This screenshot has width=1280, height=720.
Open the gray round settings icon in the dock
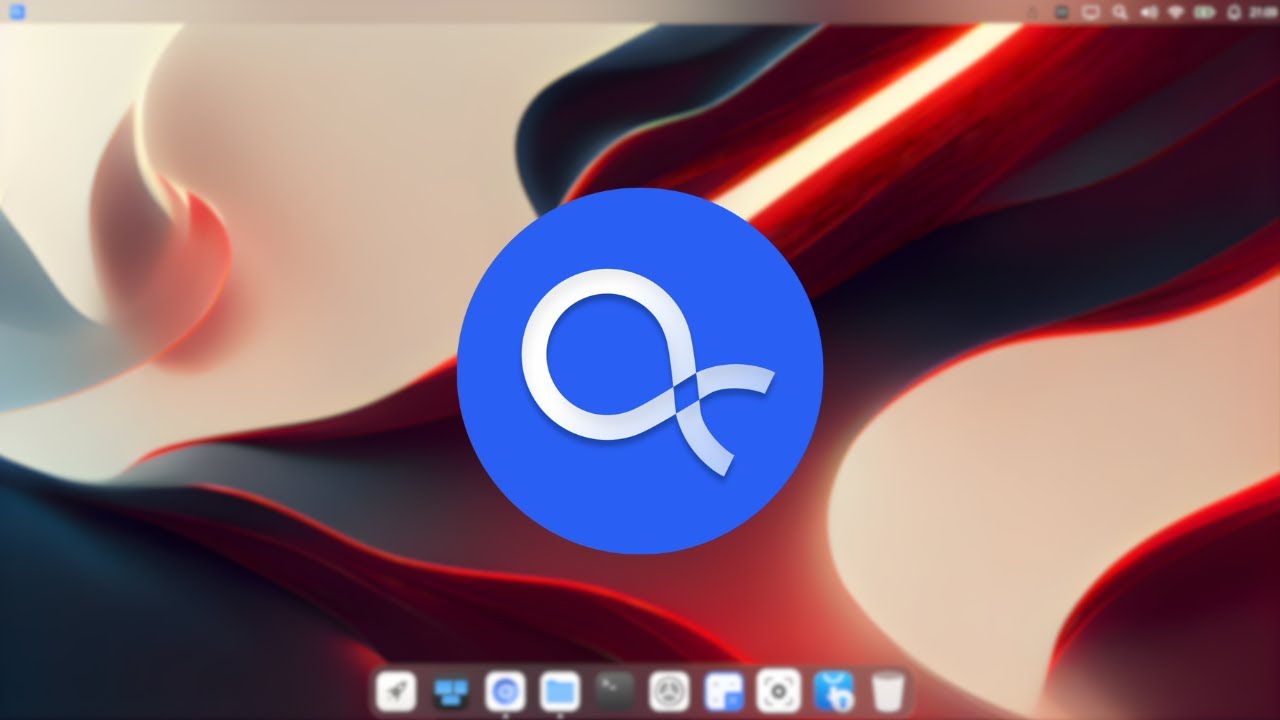click(669, 690)
